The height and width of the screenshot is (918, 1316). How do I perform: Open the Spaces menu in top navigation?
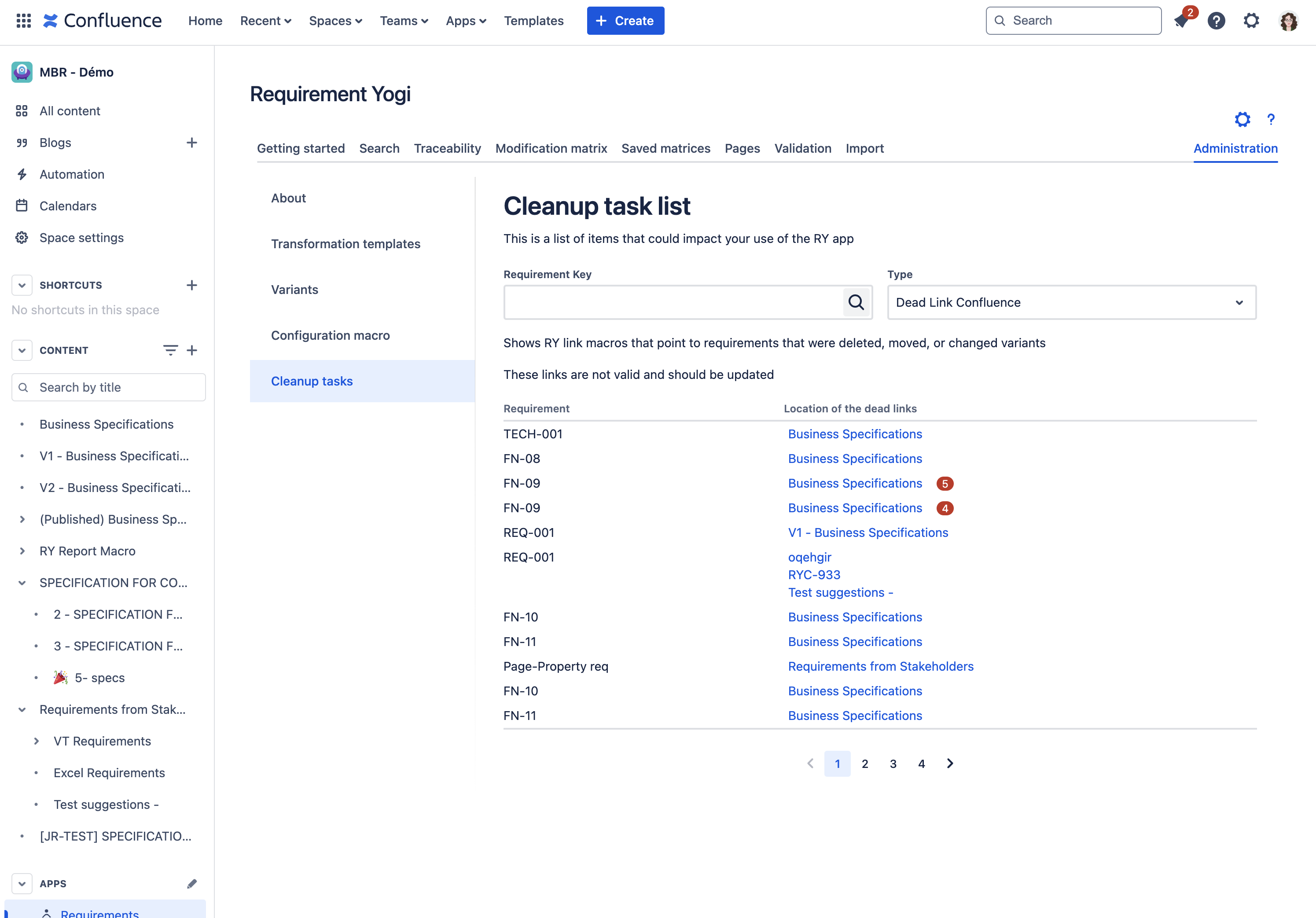pos(335,21)
